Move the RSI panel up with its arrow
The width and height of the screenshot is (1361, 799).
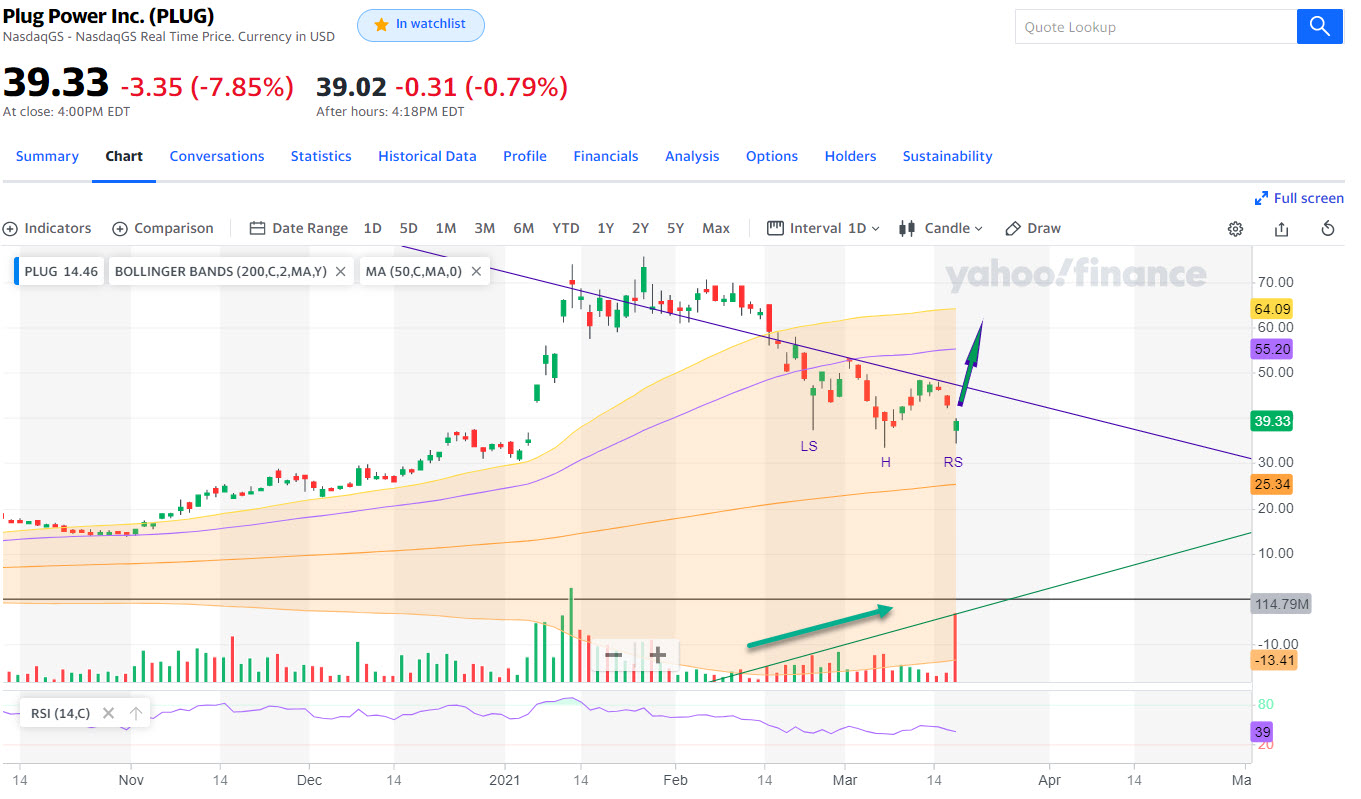[x=134, y=713]
